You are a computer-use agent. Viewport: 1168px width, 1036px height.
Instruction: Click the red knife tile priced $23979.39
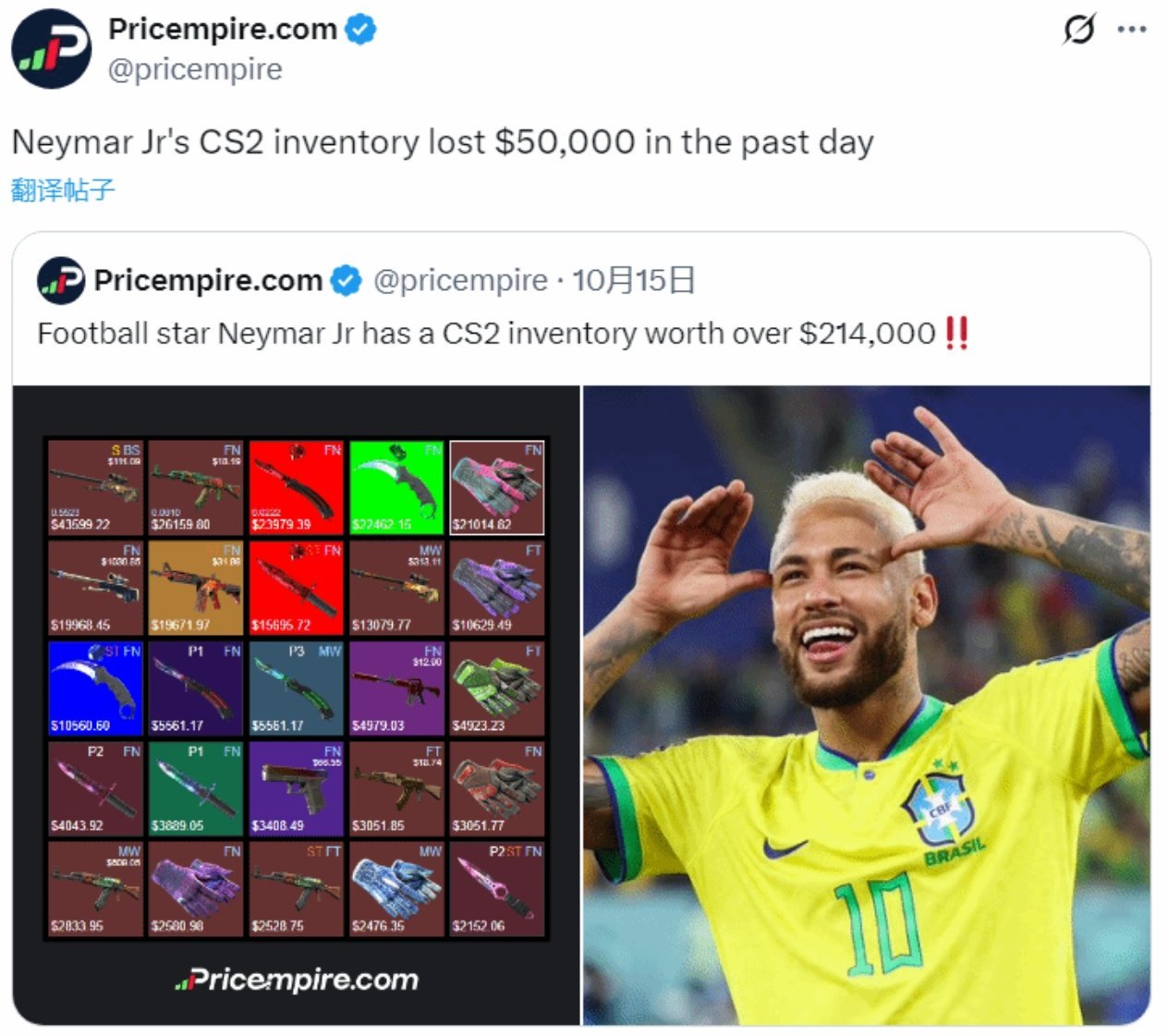point(296,487)
